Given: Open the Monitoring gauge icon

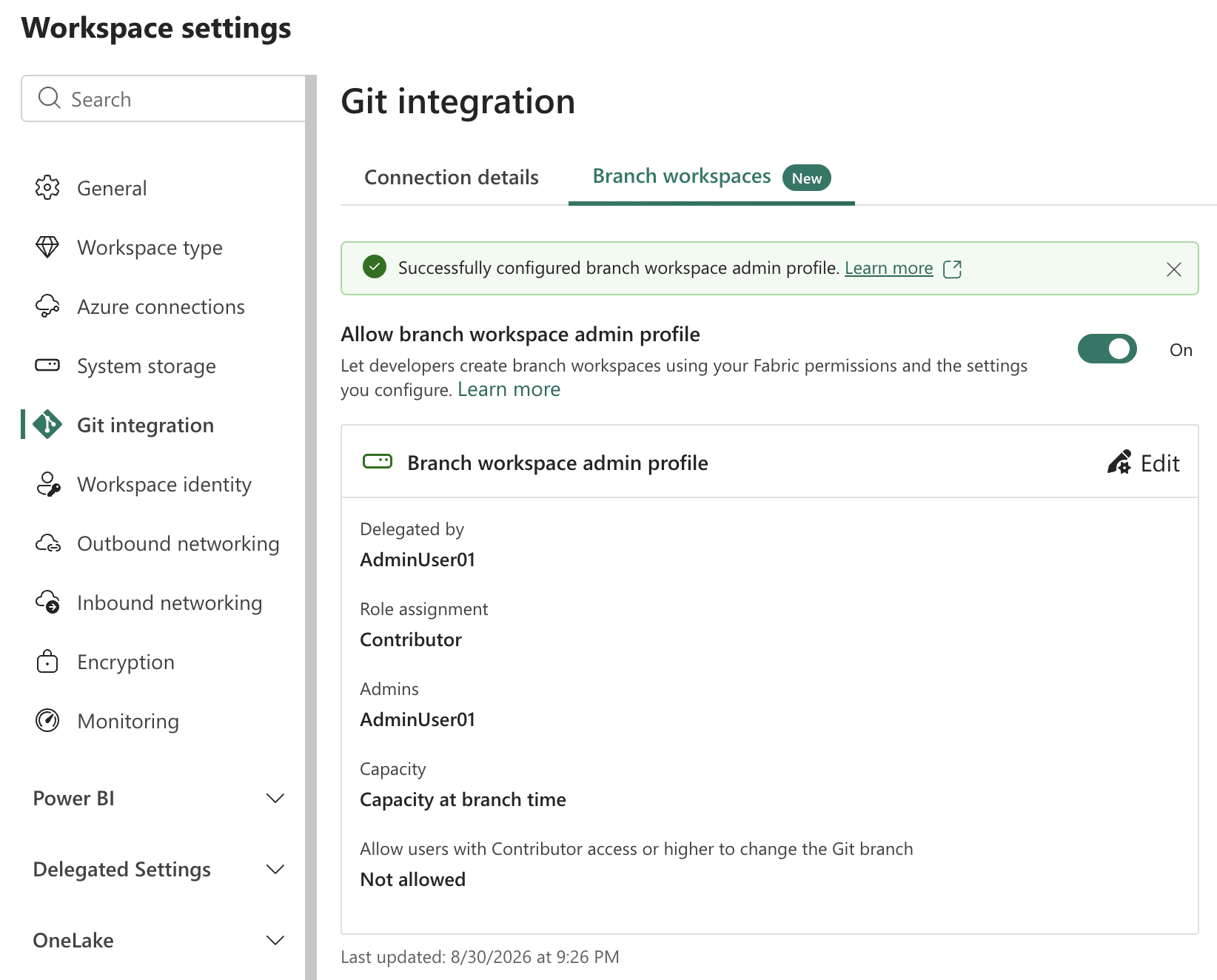Looking at the screenshot, I should [47, 721].
